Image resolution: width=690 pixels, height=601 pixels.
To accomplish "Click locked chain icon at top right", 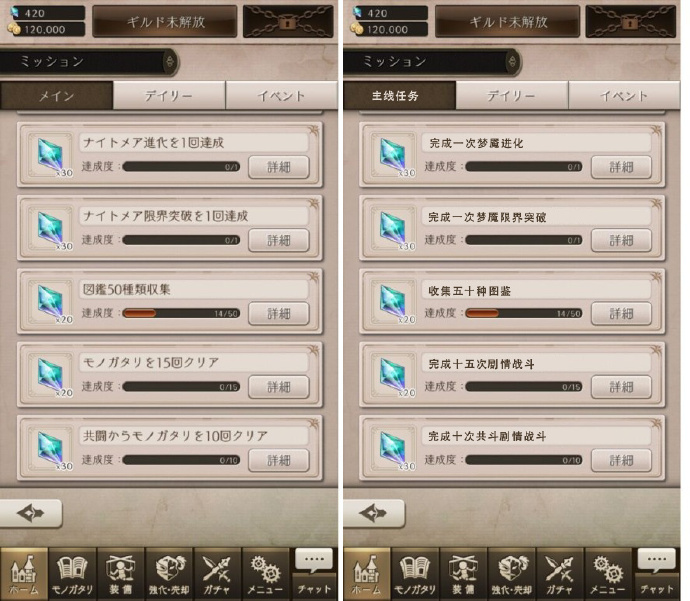I will point(630,21).
